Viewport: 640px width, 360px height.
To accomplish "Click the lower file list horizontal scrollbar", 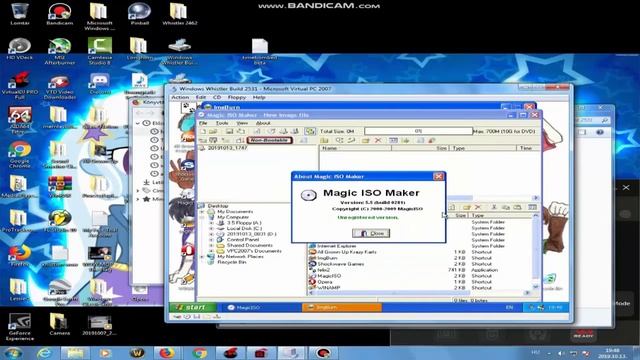I will click(420, 293).
